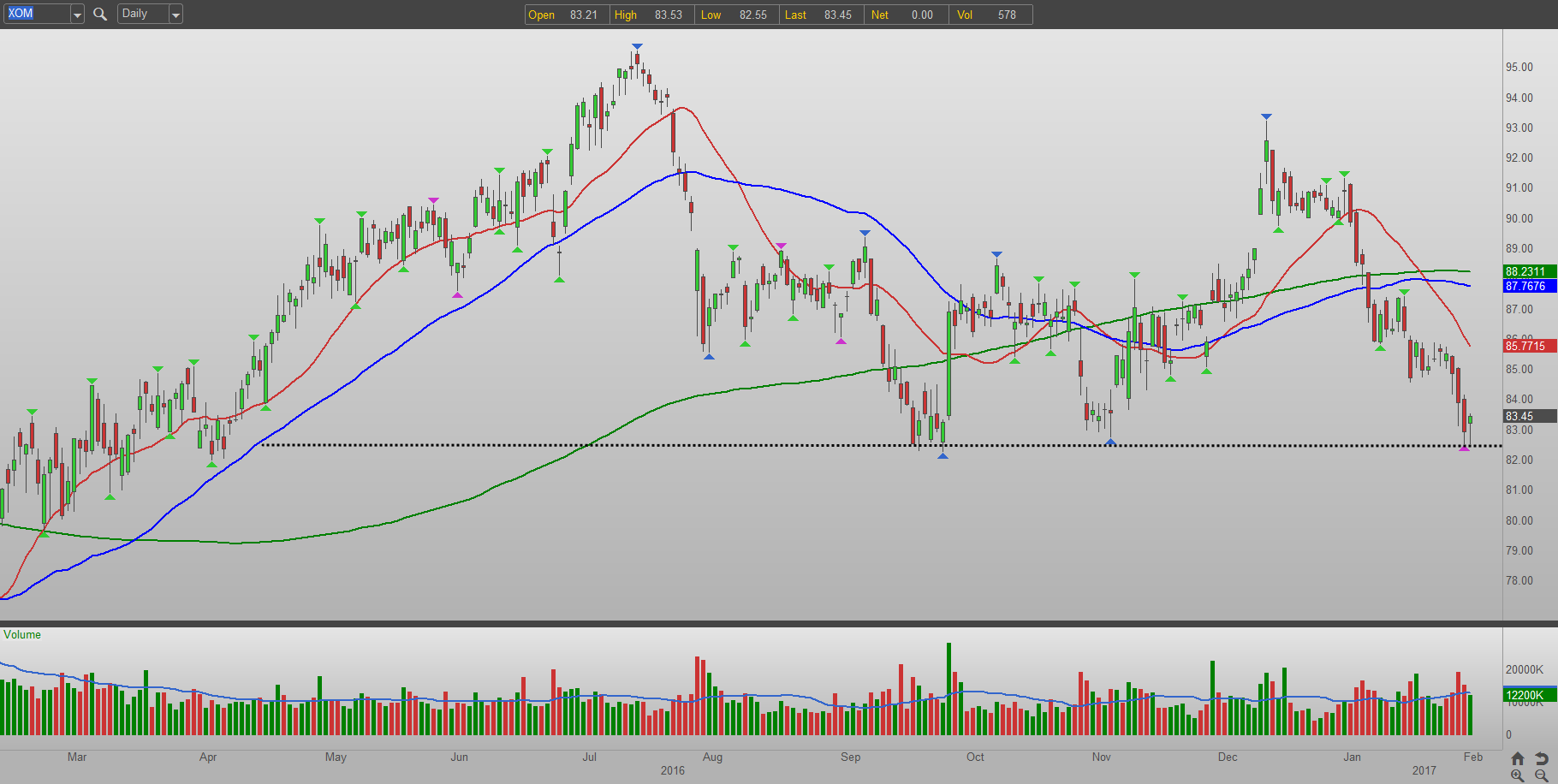Click the 95.00 price axis label
Viewport: 1558px width, 784px height.
coord(1519,67)
